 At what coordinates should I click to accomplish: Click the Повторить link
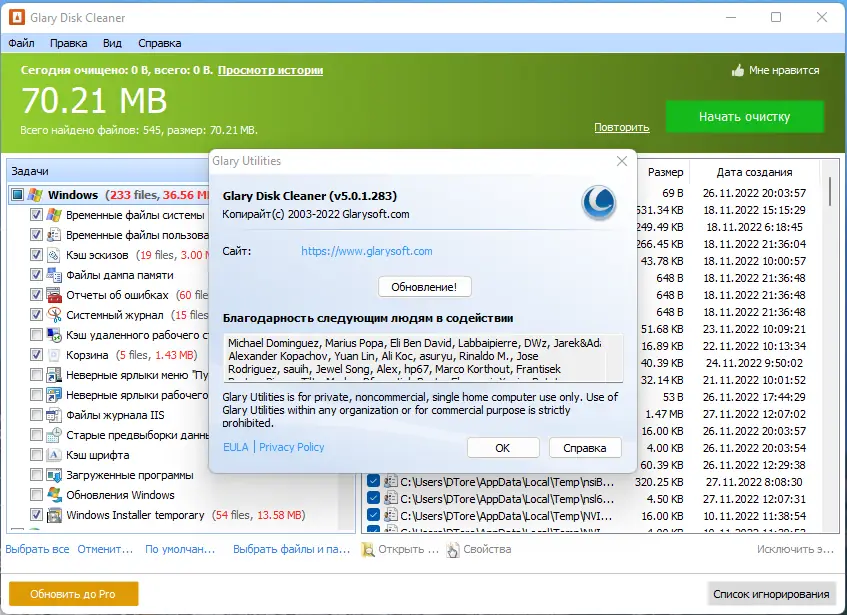(622, 127)
